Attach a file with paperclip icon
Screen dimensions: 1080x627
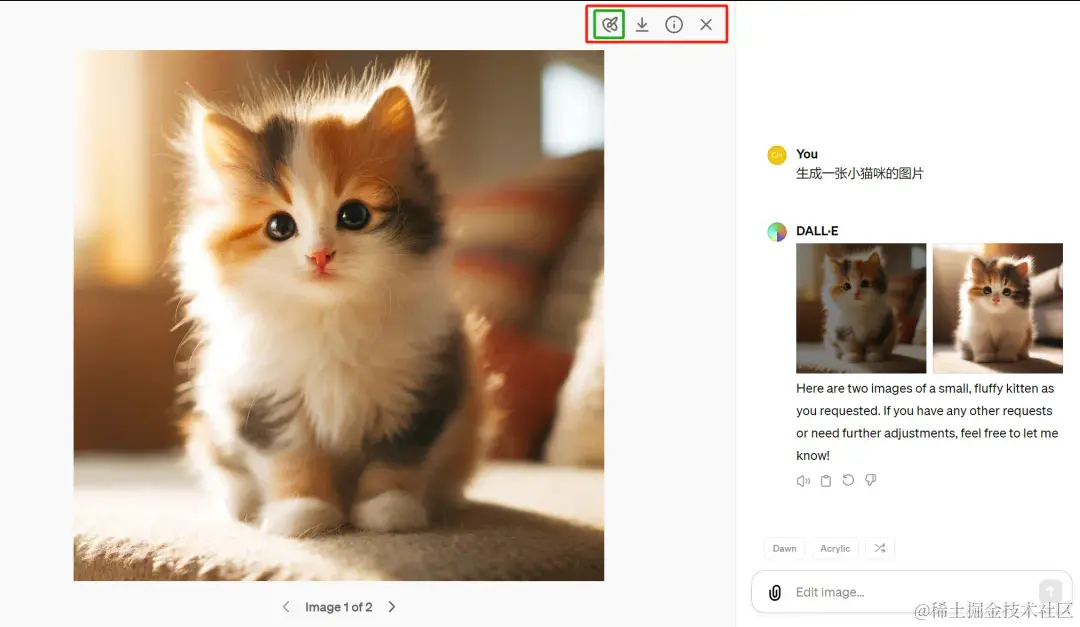click(775, 593)
